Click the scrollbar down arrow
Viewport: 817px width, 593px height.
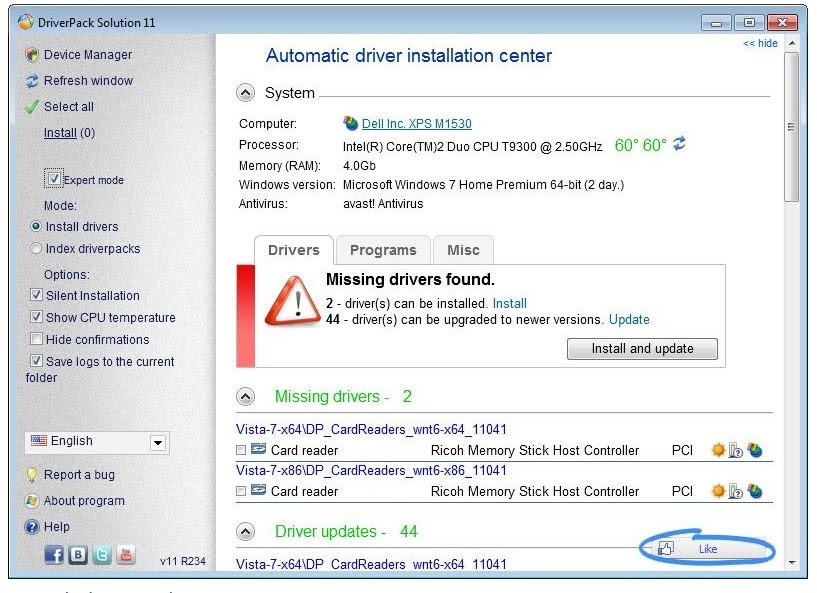[x=792, y=563]
